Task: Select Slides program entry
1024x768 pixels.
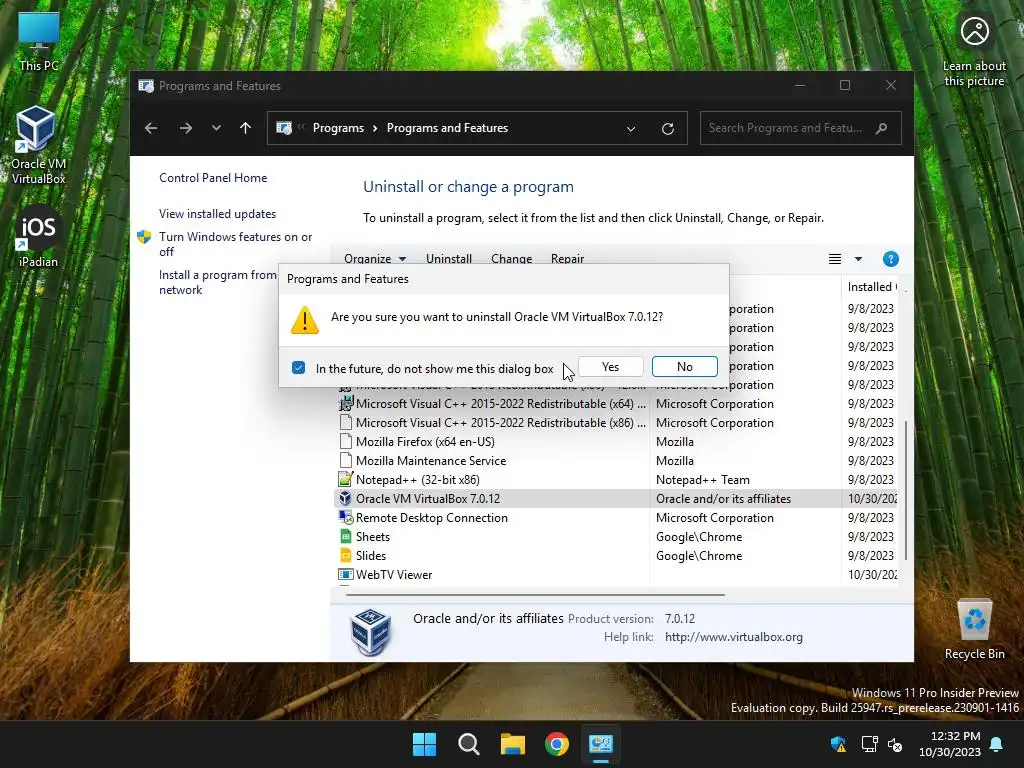Action: [x=615, y=555]
